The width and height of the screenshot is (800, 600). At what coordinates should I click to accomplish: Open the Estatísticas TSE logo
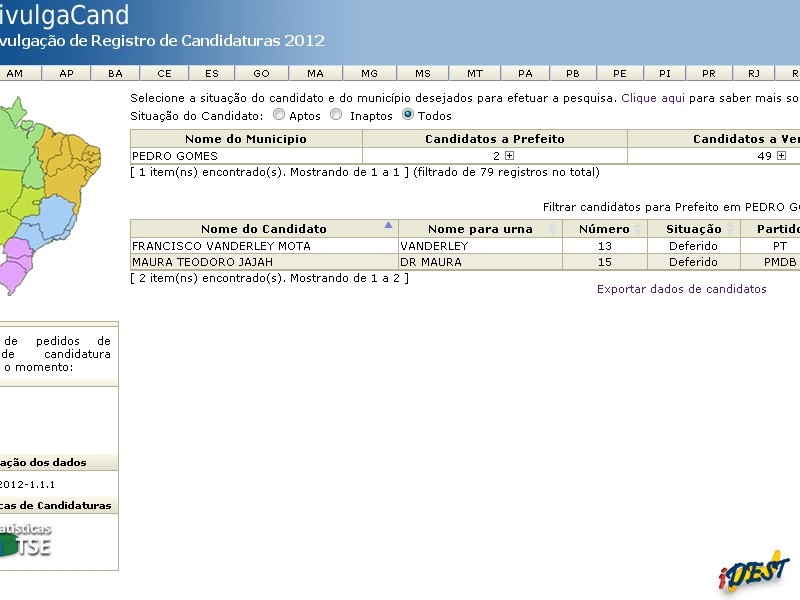tap(26, 540)
